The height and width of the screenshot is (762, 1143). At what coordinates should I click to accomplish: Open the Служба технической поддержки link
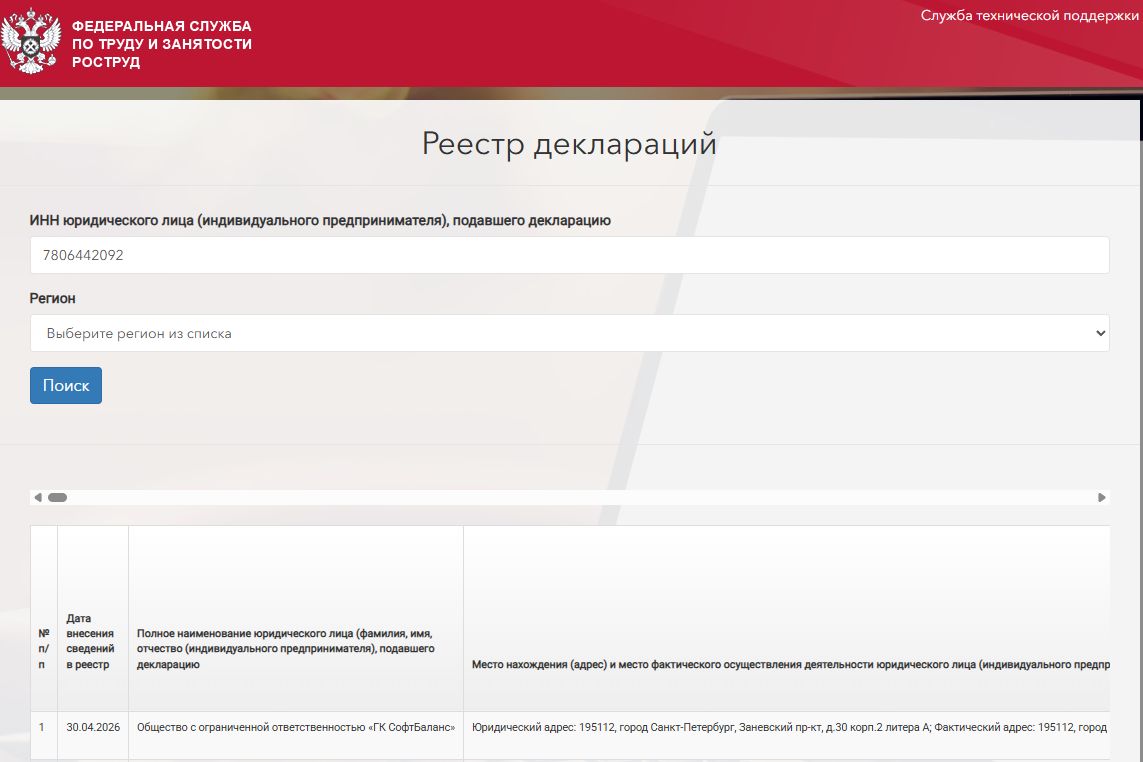(1029, 15)
